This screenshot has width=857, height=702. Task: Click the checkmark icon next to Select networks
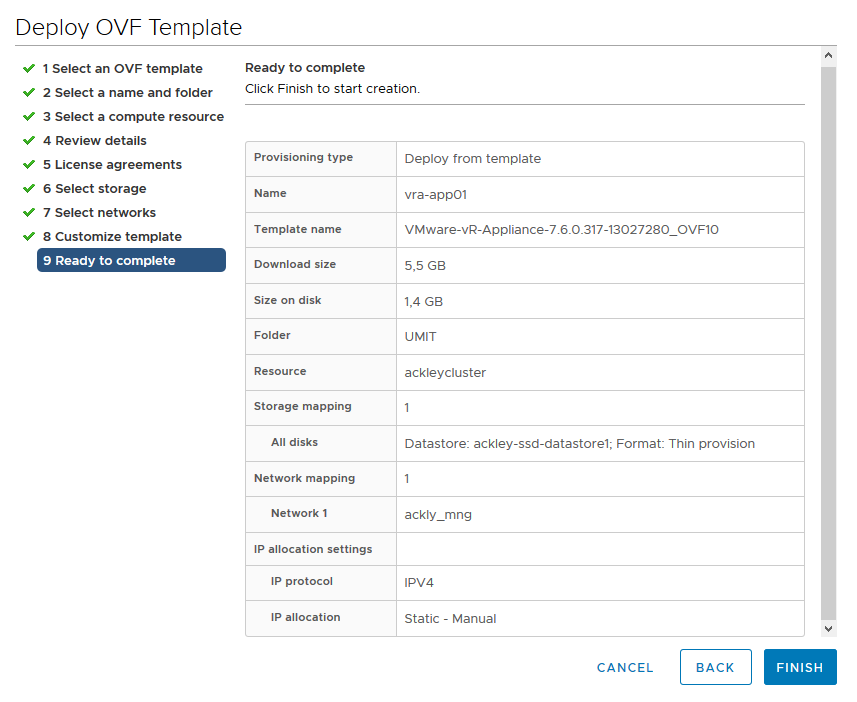click(x=29, y=213)
